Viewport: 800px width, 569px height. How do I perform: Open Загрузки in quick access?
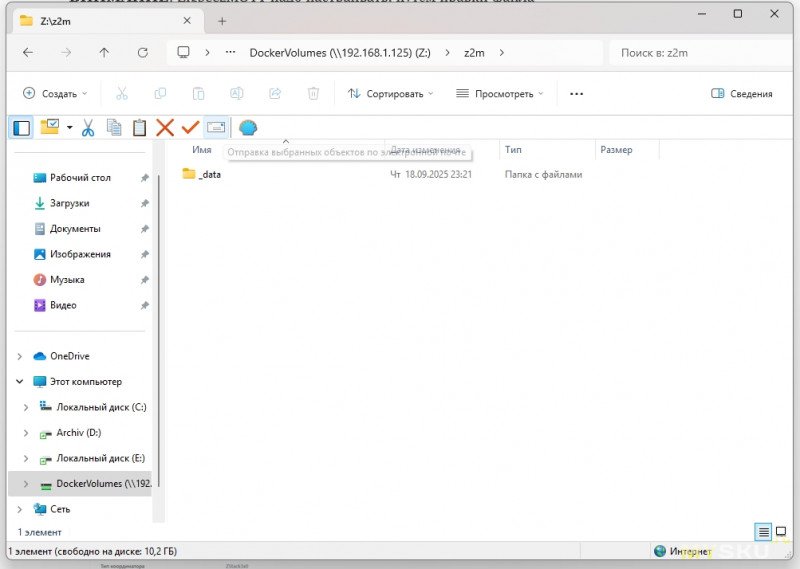pos(69,203)
